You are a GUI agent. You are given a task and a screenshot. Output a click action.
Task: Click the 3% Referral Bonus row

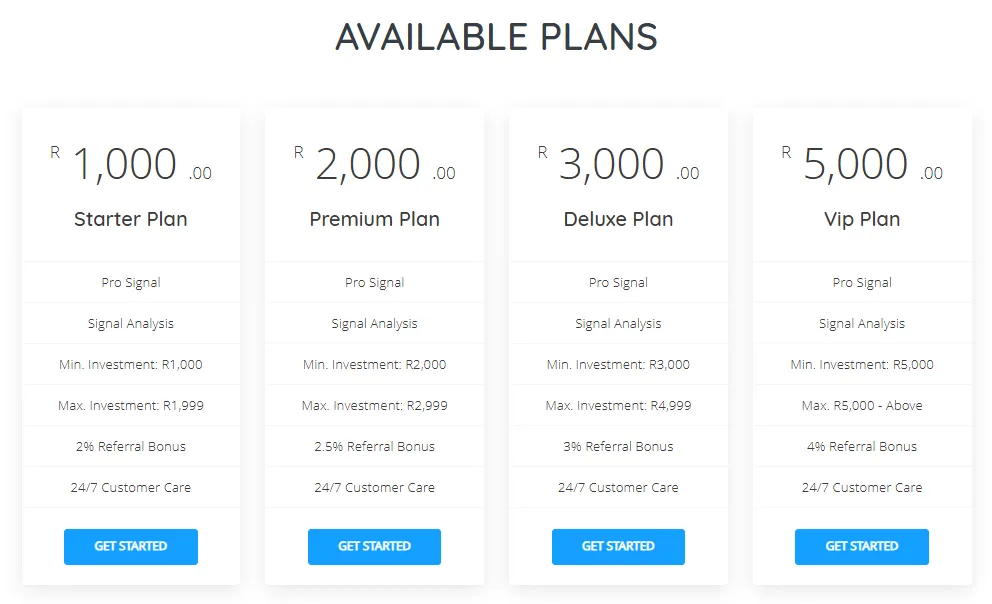pyautogui.click(x=618, y=446)
